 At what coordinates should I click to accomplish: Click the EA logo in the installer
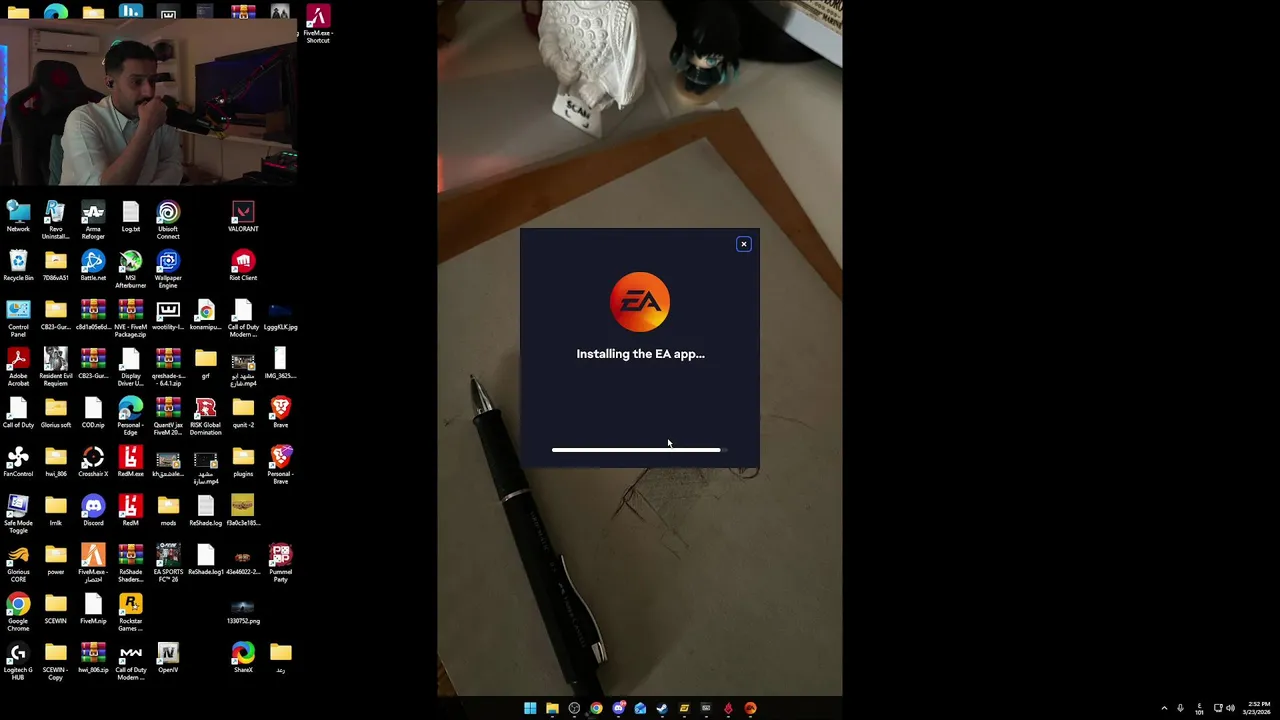point(640,302)
